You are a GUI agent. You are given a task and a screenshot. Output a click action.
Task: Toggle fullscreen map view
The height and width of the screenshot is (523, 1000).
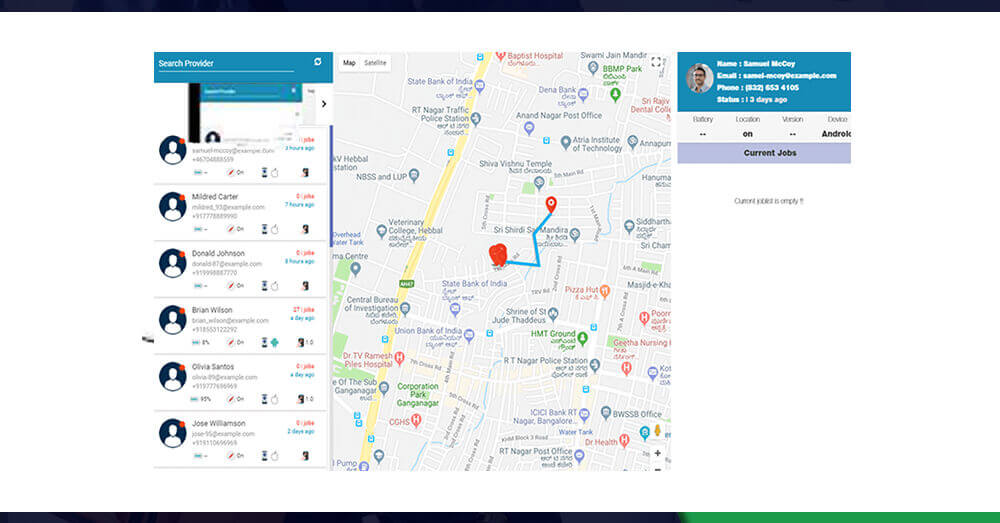(x=656, y=63)
